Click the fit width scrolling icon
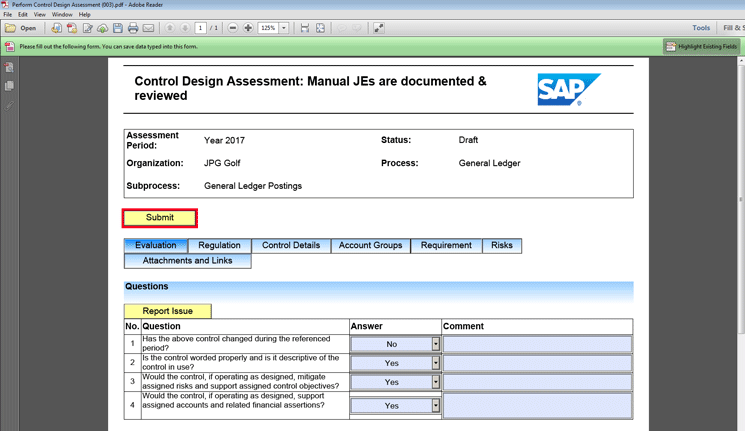Screen dimensions: 745x431 tap(305, 28)
